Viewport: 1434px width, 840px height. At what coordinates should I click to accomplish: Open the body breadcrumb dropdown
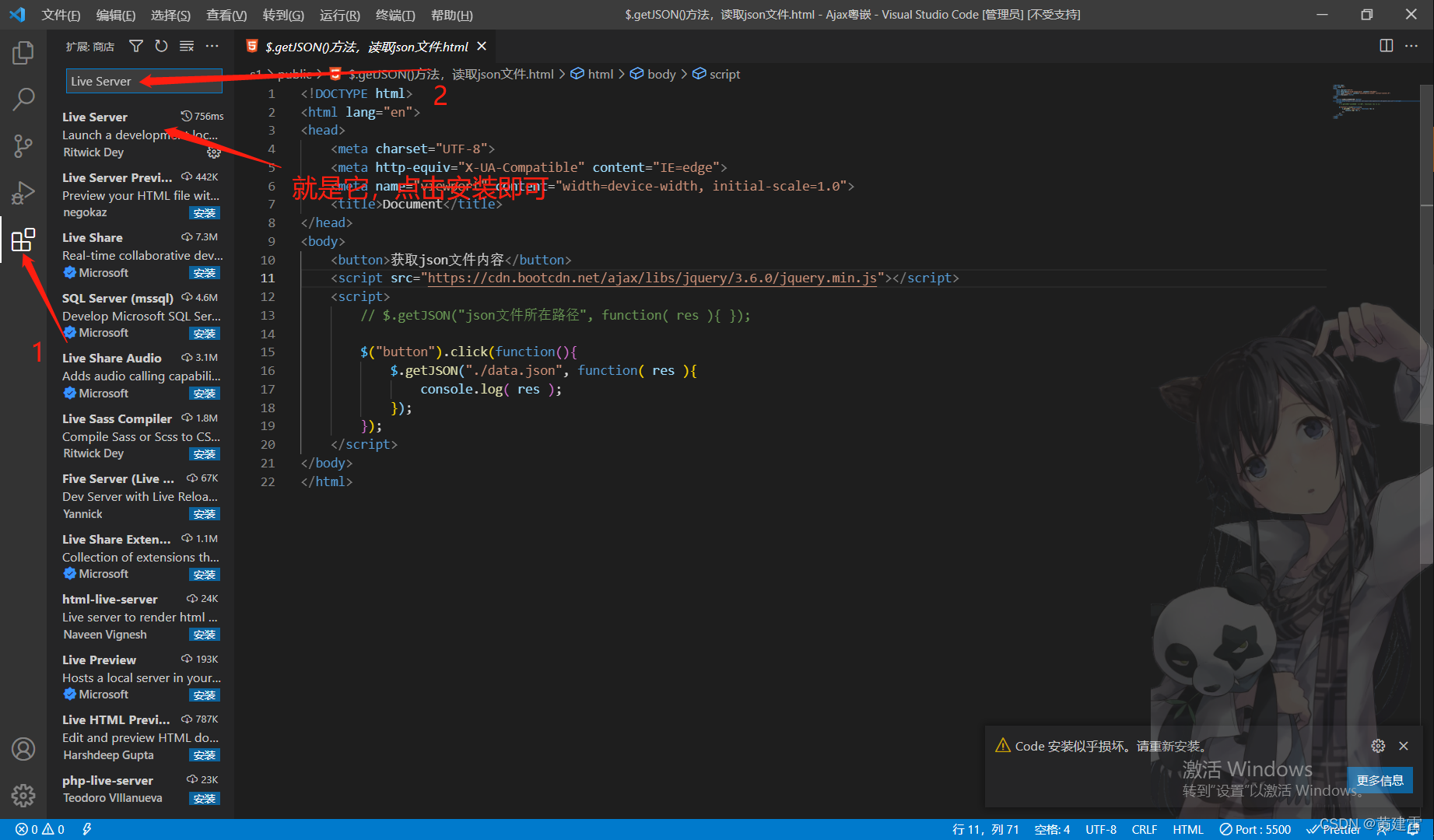tap(654, 74)
